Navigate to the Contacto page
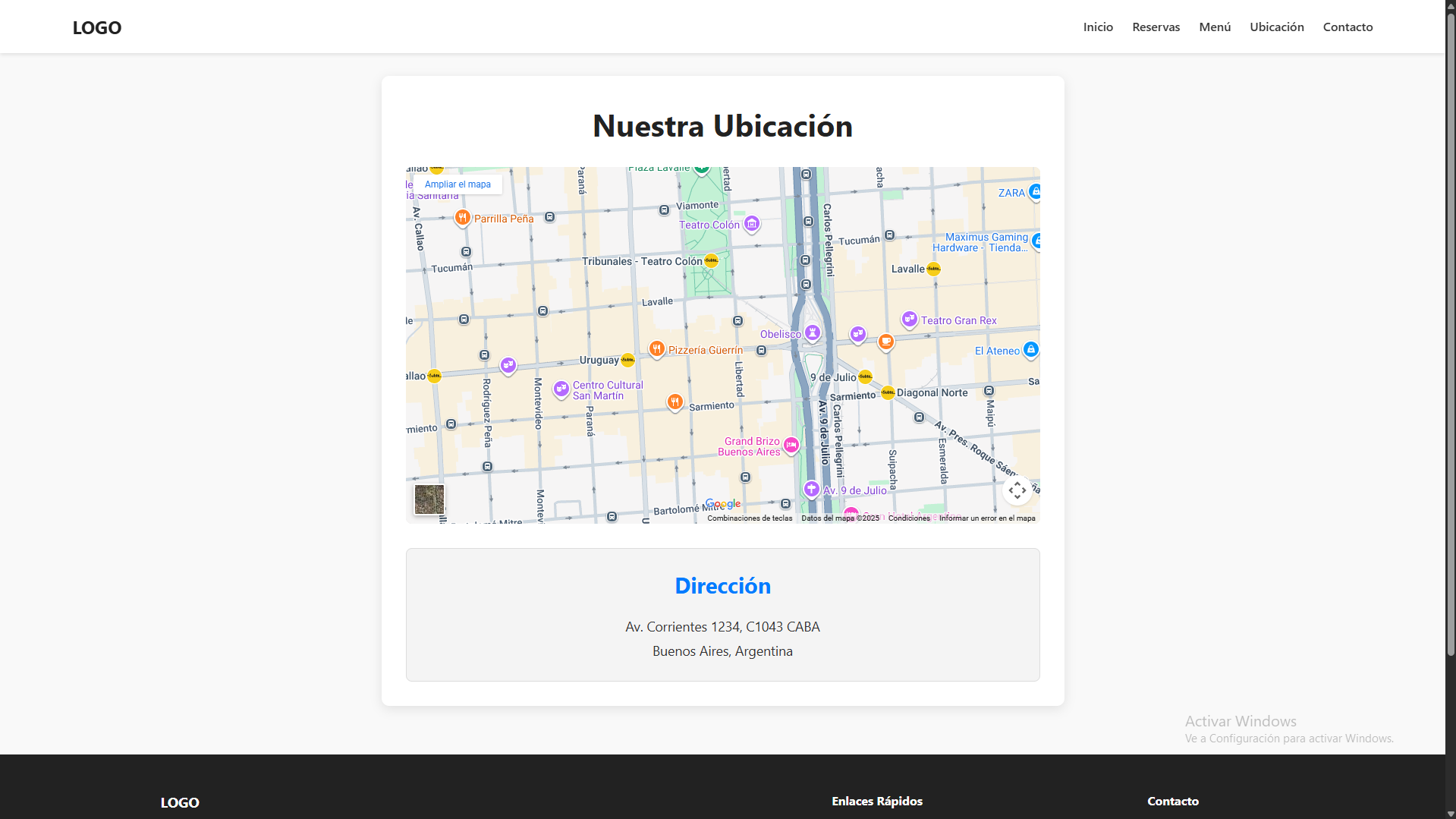 click(x=1348, y=27)
